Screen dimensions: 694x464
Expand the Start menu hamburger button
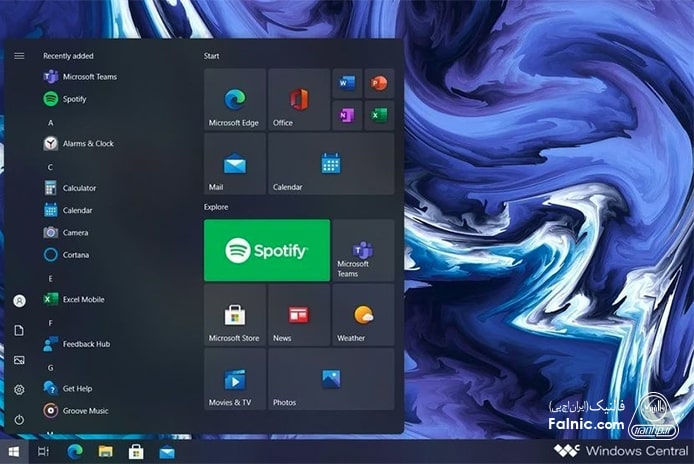[x=19, y=55]
